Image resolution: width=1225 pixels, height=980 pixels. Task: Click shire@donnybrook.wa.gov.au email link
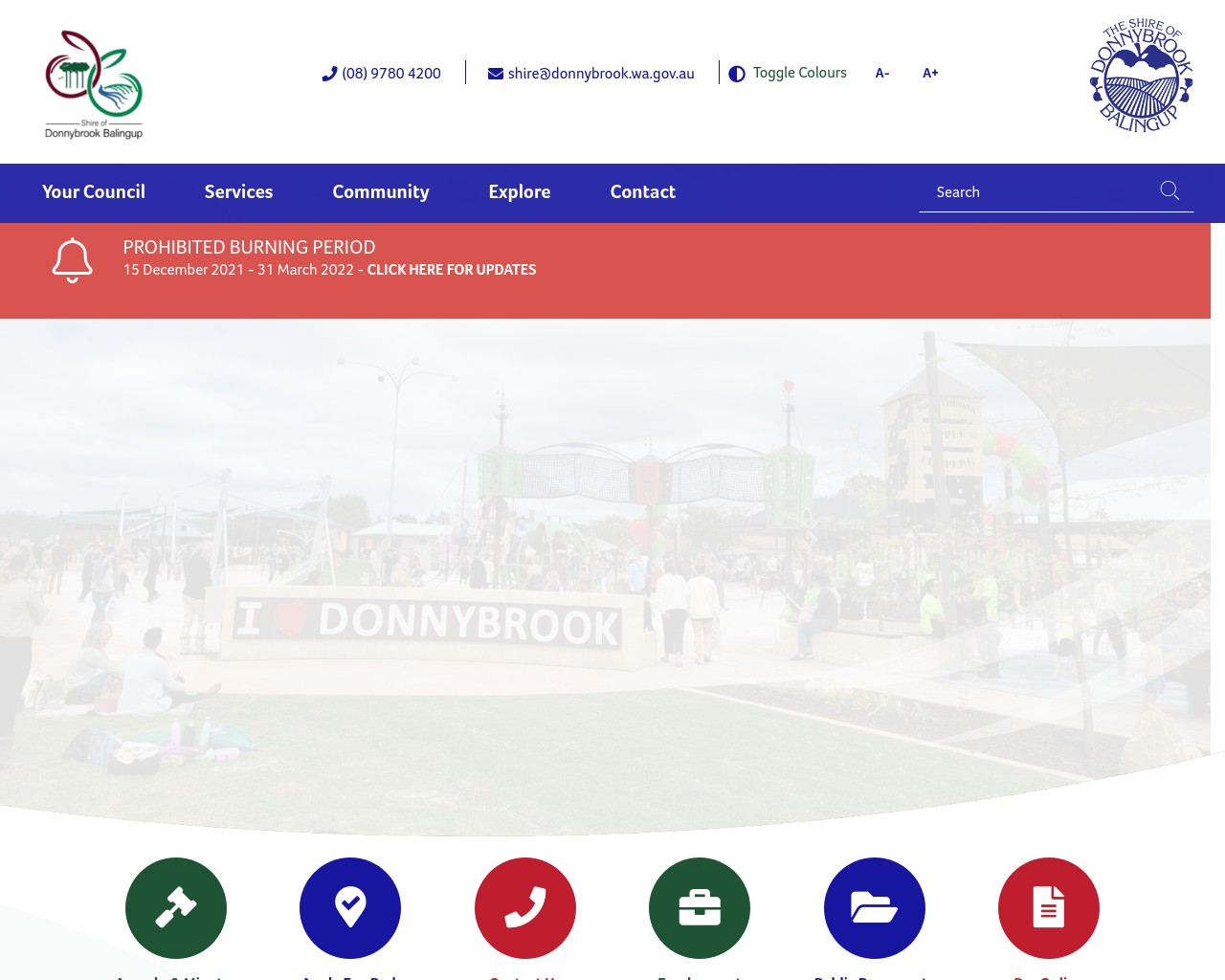(x=601, y=74)
